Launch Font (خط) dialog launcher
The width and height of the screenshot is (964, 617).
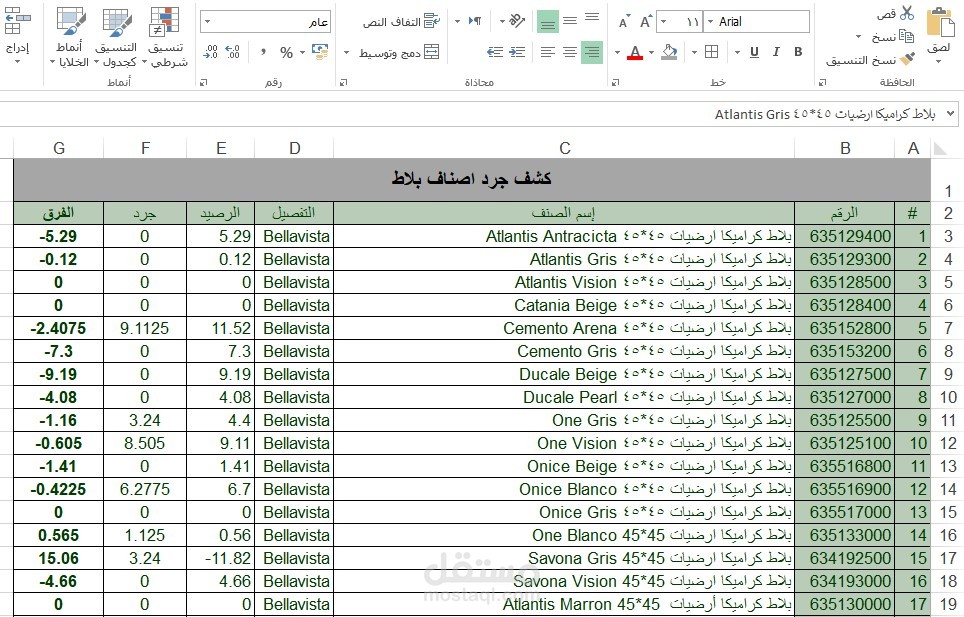click(x=615, y=82)
